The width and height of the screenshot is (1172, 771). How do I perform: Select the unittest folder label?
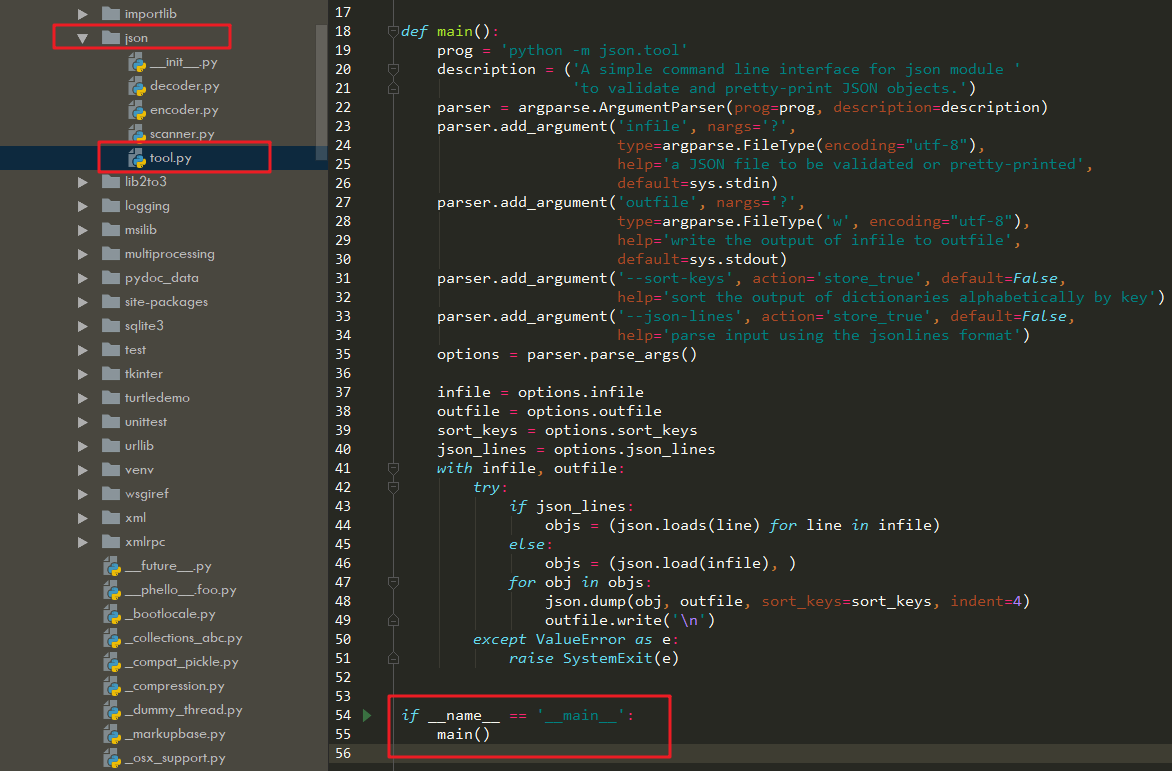[x=146, y=422]
